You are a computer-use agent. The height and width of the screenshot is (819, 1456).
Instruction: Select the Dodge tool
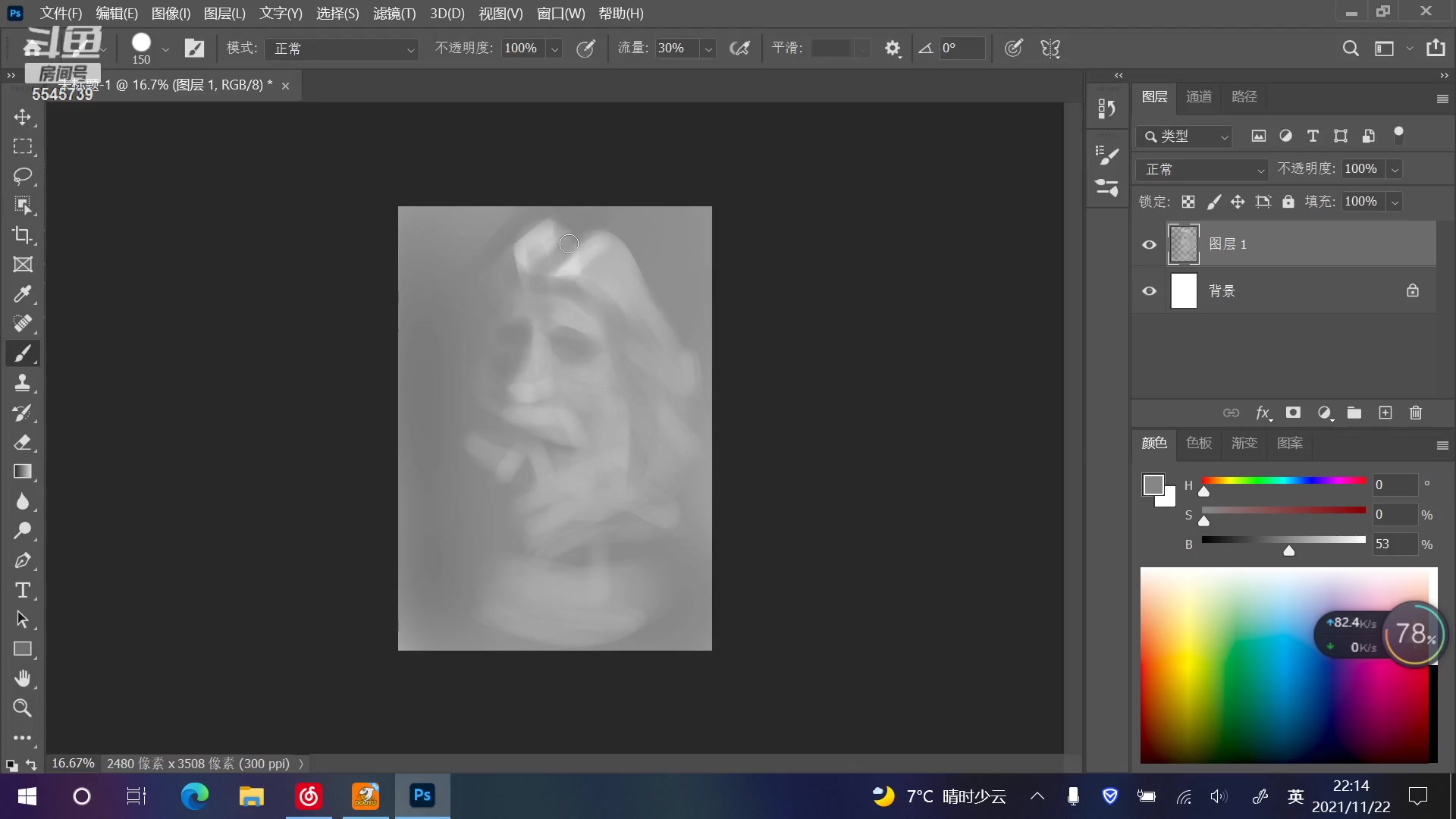pyautogui.click(x=23, y=531)
